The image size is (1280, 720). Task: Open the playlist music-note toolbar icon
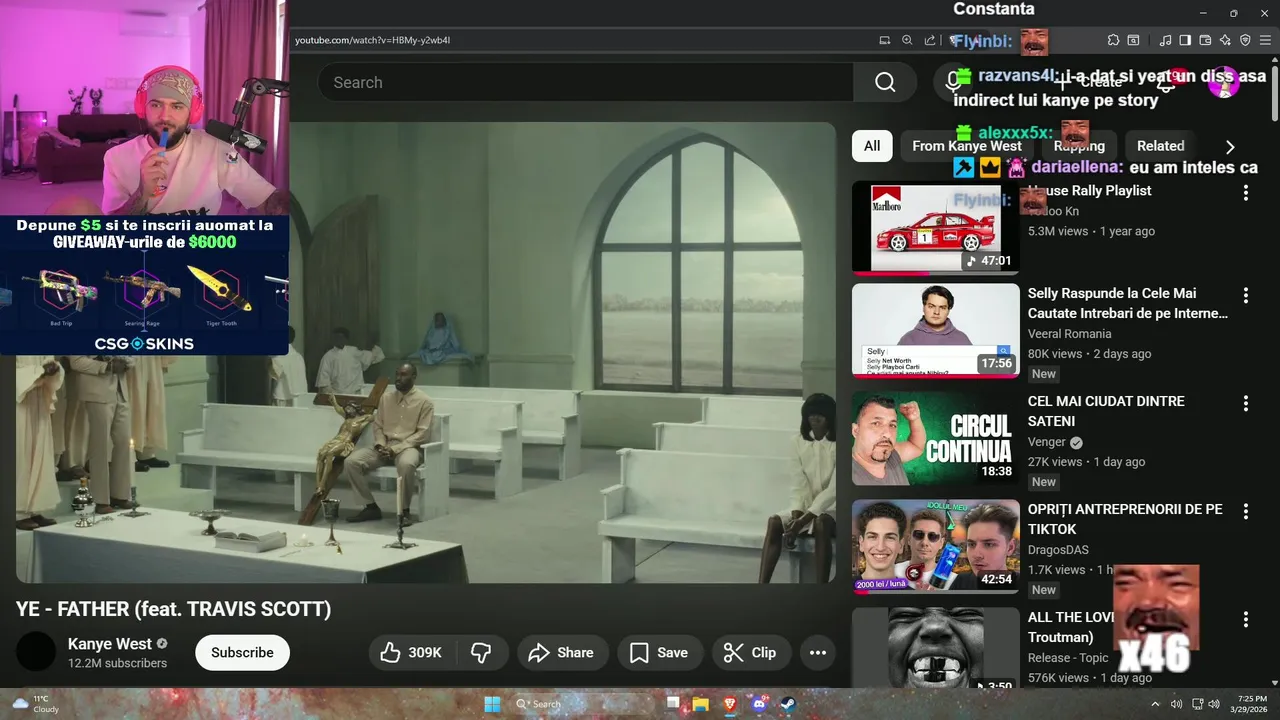tap(1165, 40)
